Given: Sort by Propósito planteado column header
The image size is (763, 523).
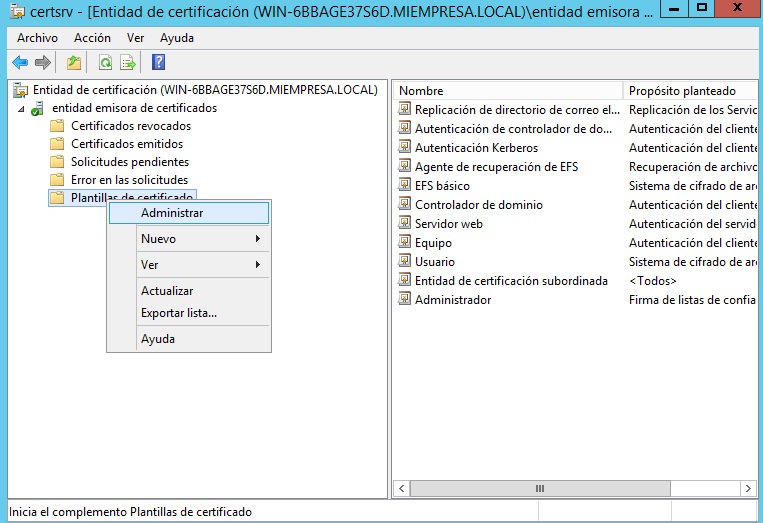Looking at the screenshot, I should pyautogui.click(x=690, y=91).
